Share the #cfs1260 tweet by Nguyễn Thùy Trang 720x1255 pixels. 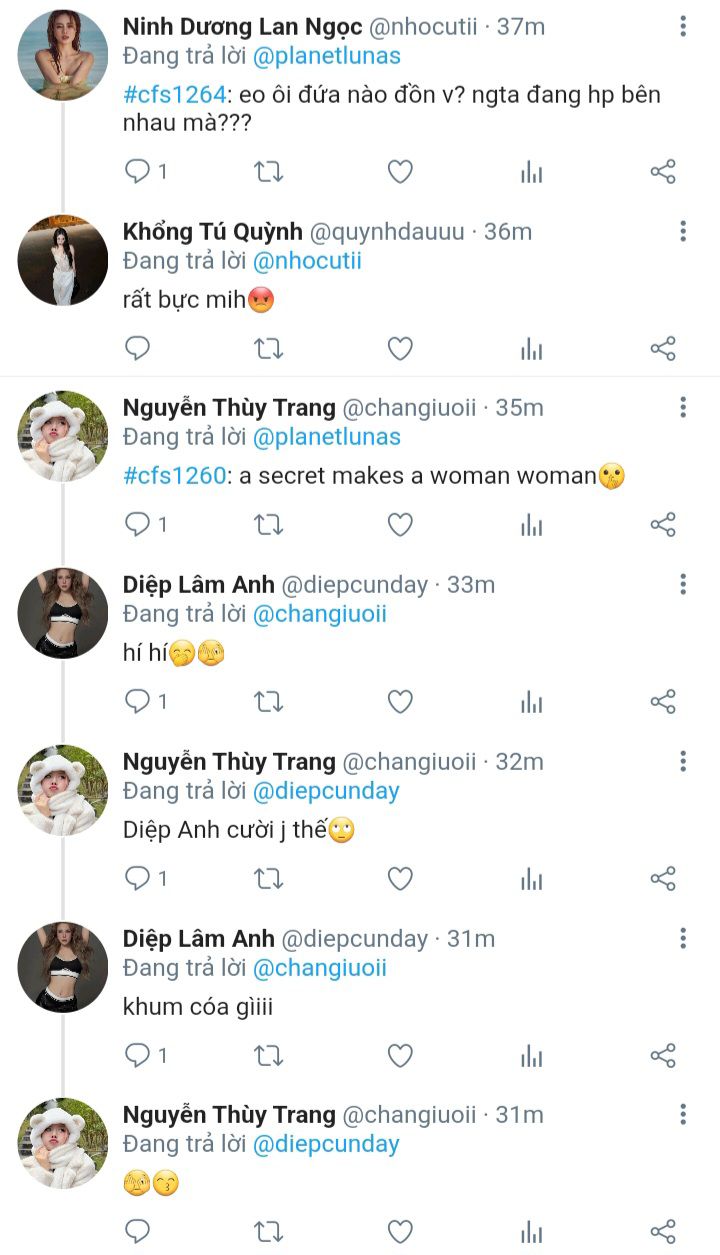click(663, 525)
